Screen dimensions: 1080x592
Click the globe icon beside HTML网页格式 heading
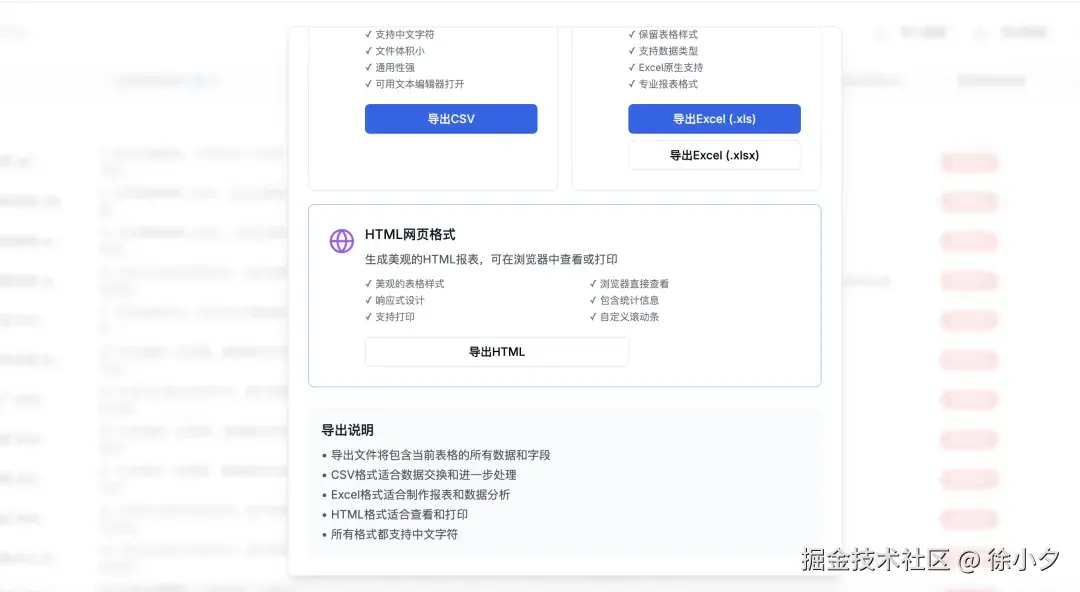pos(341,241)
